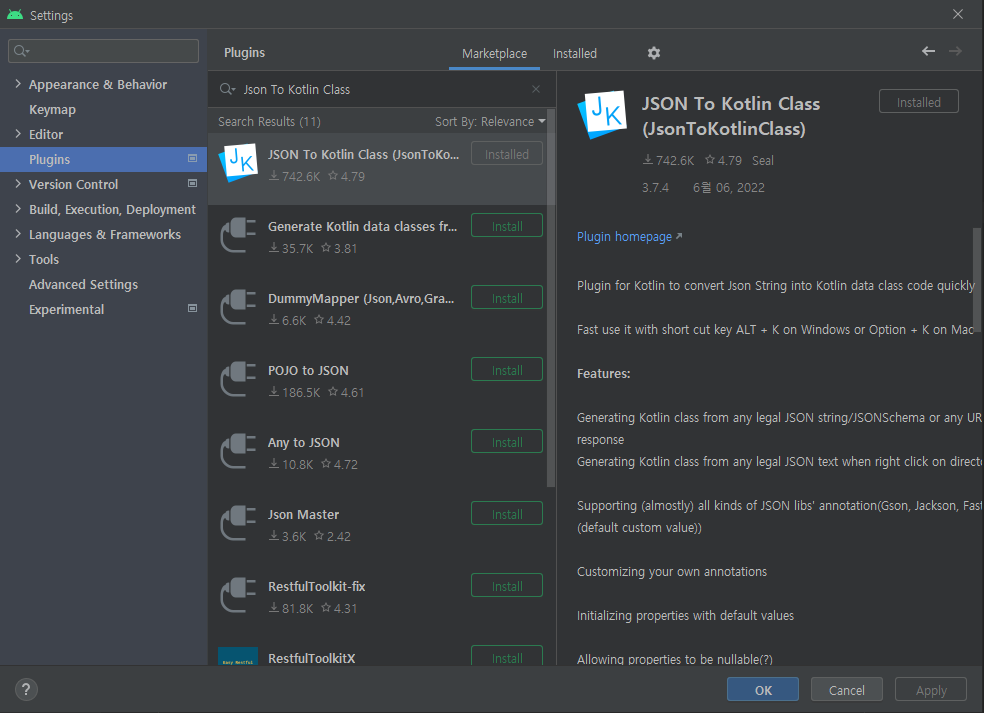Screen dimensions: 984x713
Task: Click the Apply button
Action: tap(931, 690)
